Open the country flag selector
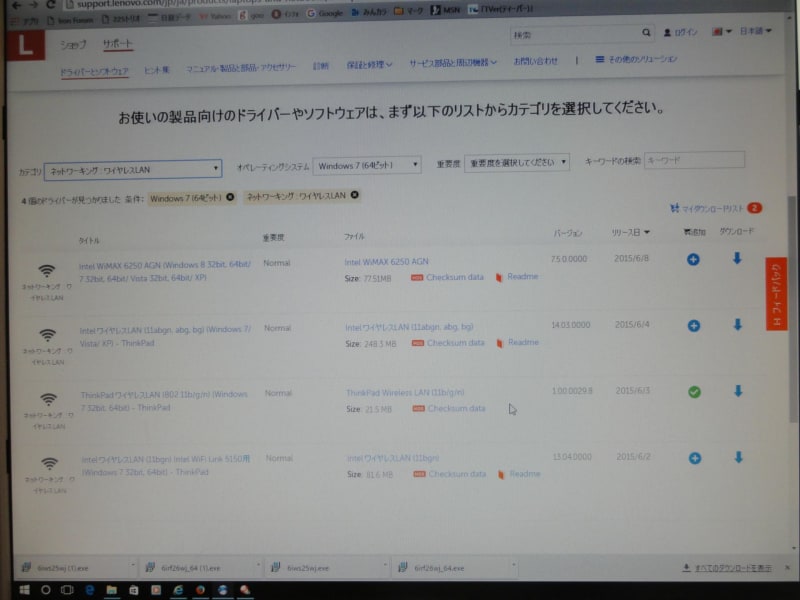 point(721,32)
